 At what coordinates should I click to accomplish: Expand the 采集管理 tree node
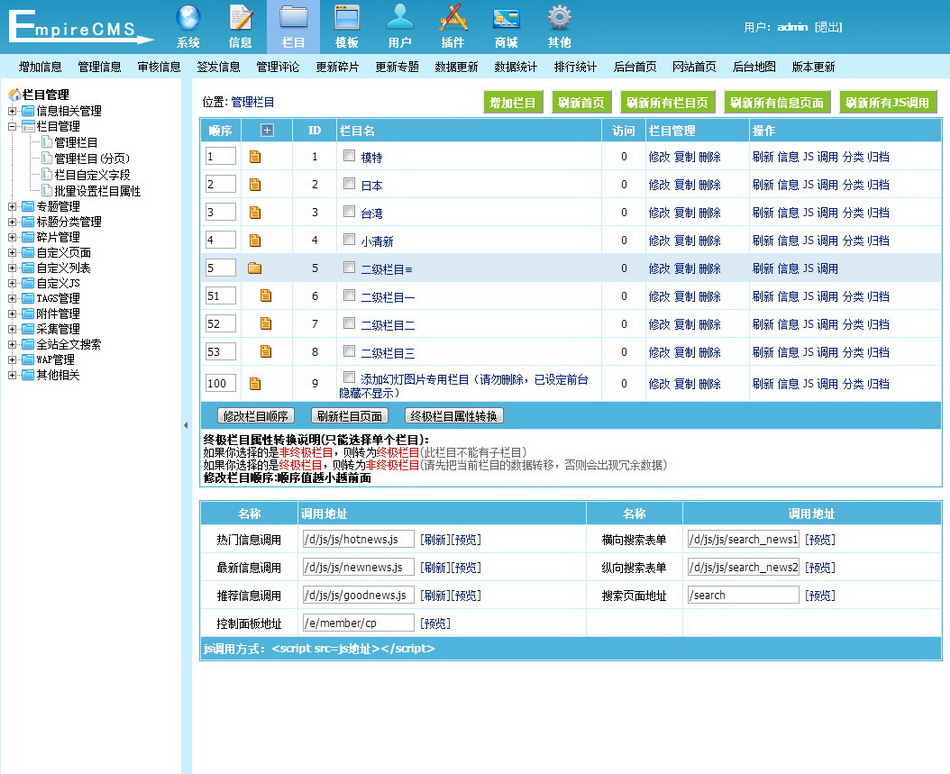12,329
